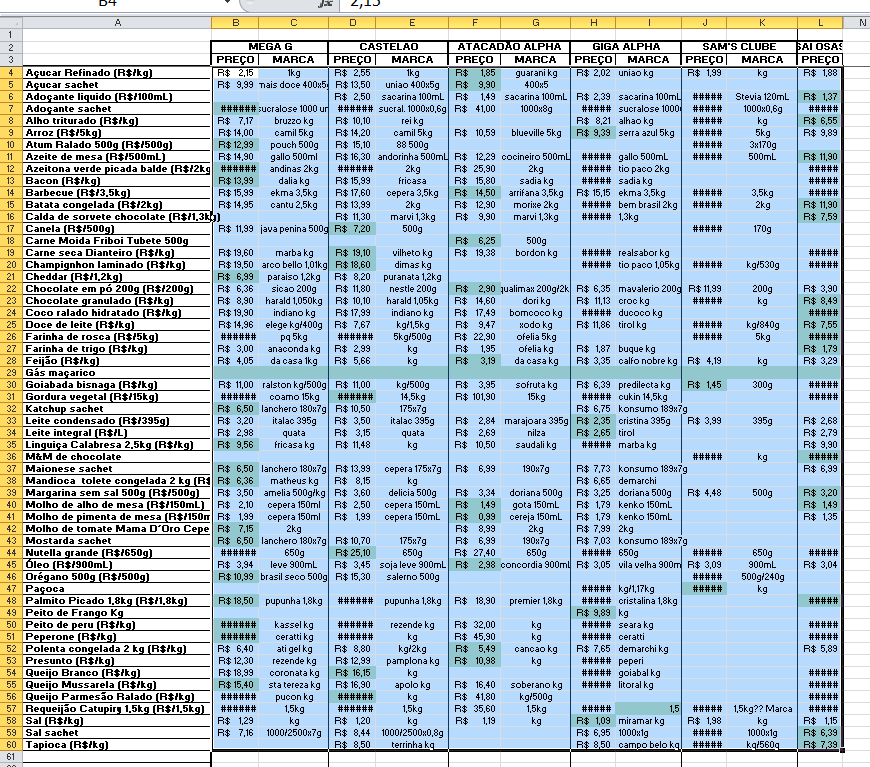
Task: Select the Presunto (R$/kg) cell
Action: click(x=117, y=661)
